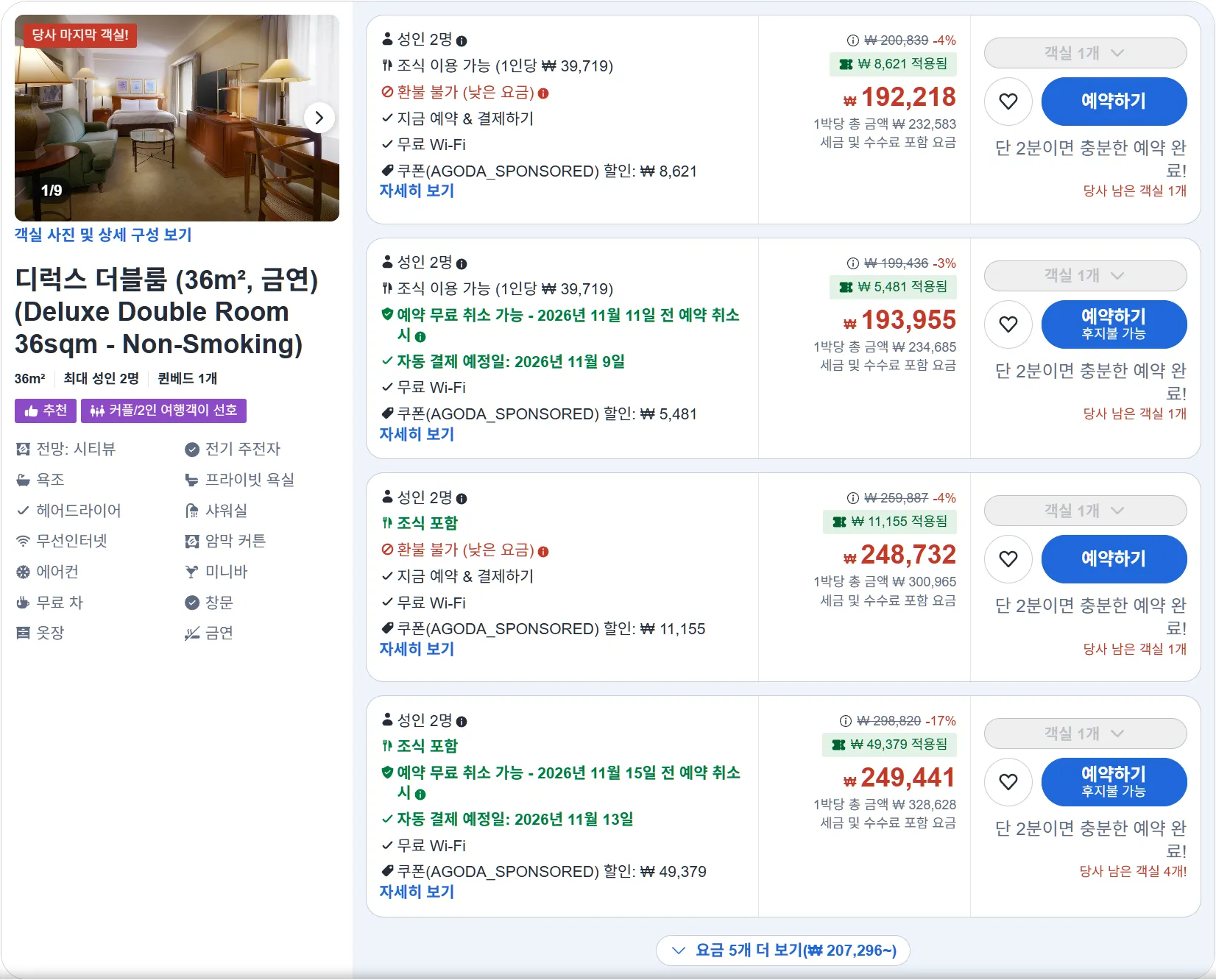
Task: Save the ₩192,218 rate with heart icon
Action: pyautogui.click(x=1008, y=102)
